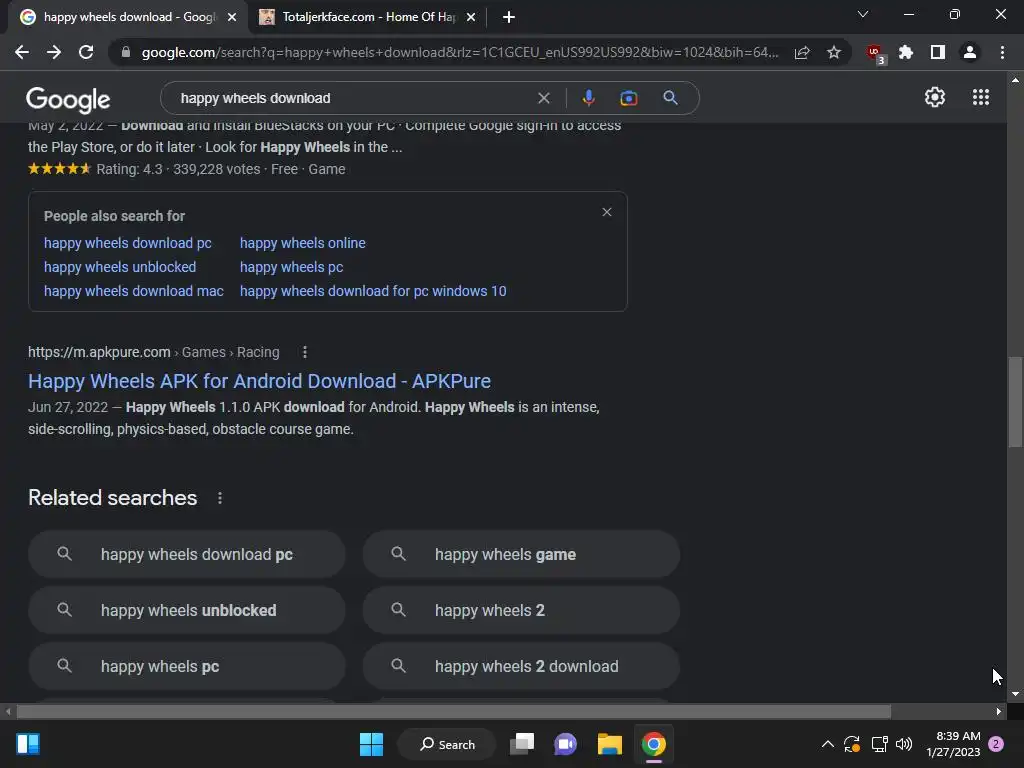Open the Chrome profile avatar
1024x768 pixels.
[x=970, y=52]
